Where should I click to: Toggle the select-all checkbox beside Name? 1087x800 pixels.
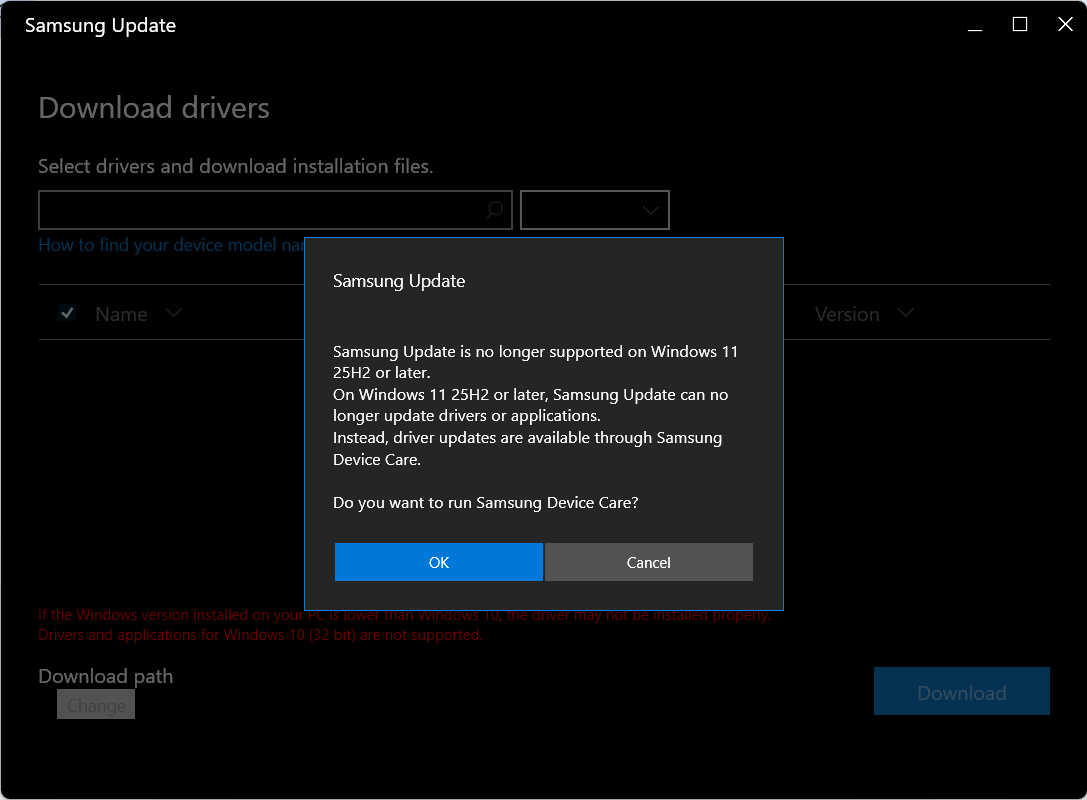(x=67, y=313)
